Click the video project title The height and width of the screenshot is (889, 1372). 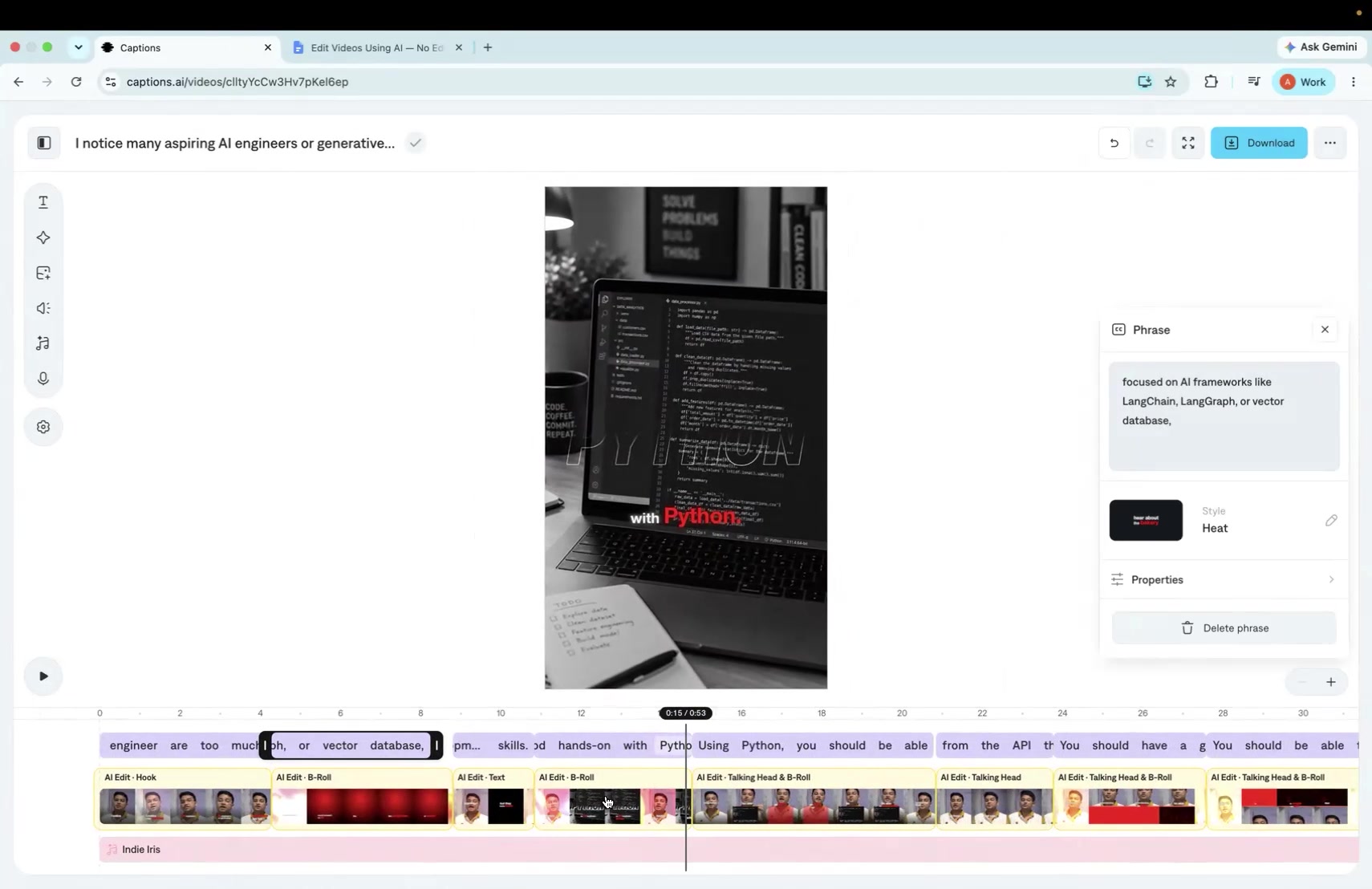(x=235, y=143)
